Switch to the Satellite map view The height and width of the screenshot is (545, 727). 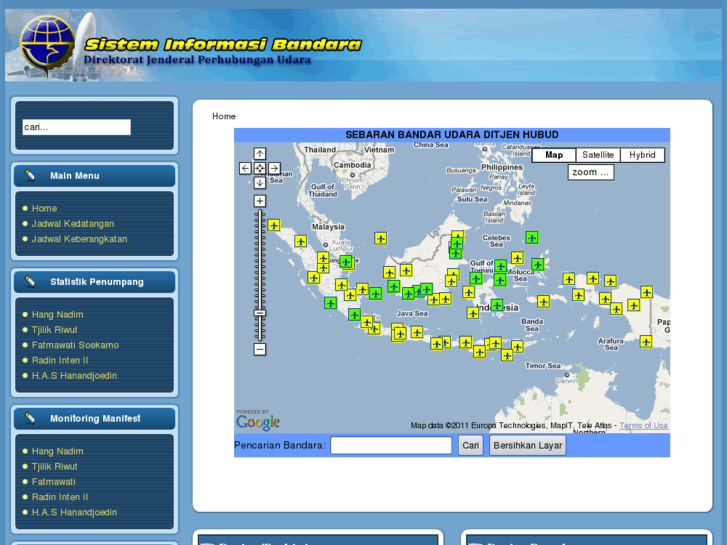[x=598, y=155]
